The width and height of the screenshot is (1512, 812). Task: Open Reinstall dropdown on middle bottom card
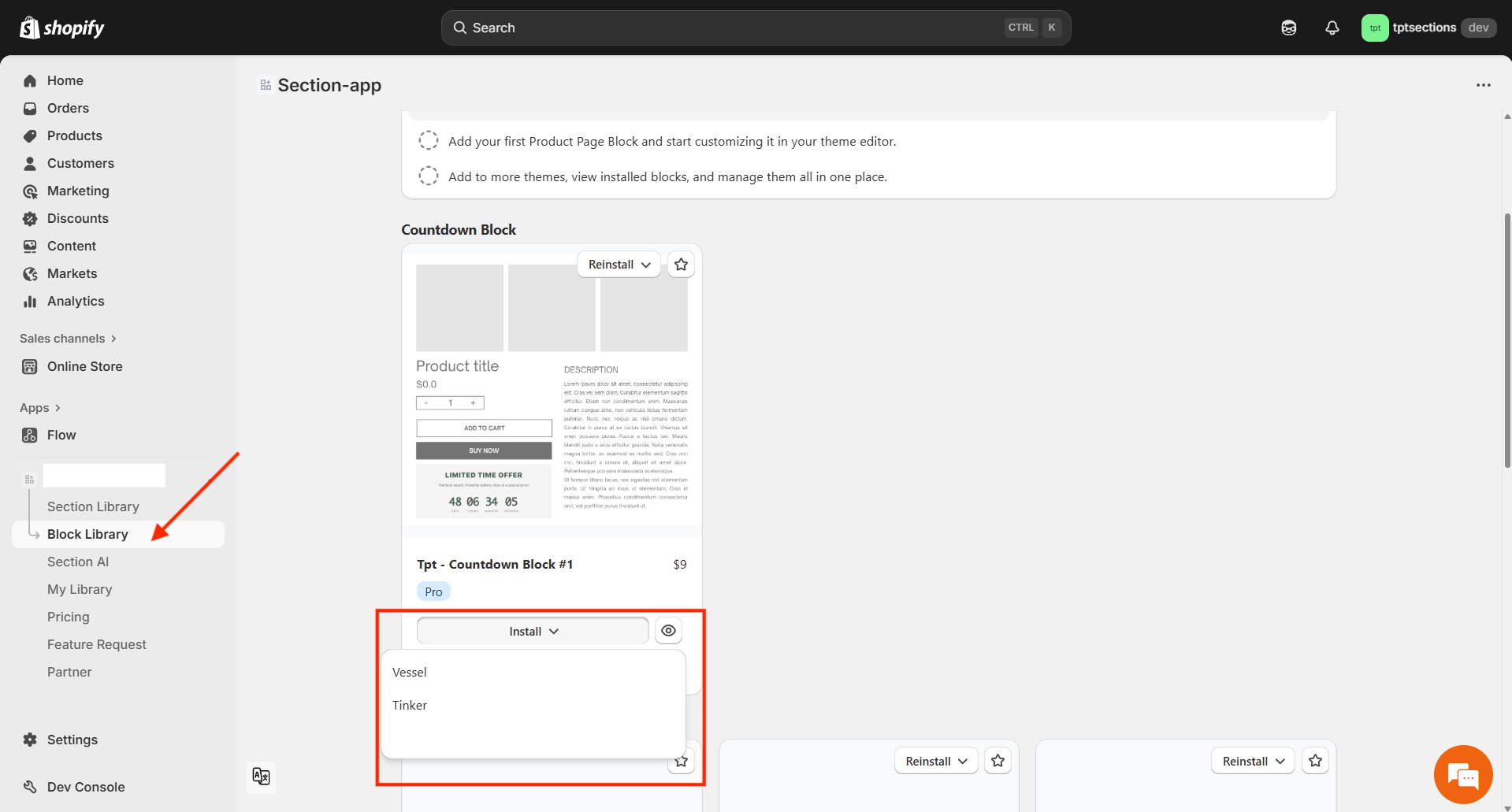[x=936, y=761]
